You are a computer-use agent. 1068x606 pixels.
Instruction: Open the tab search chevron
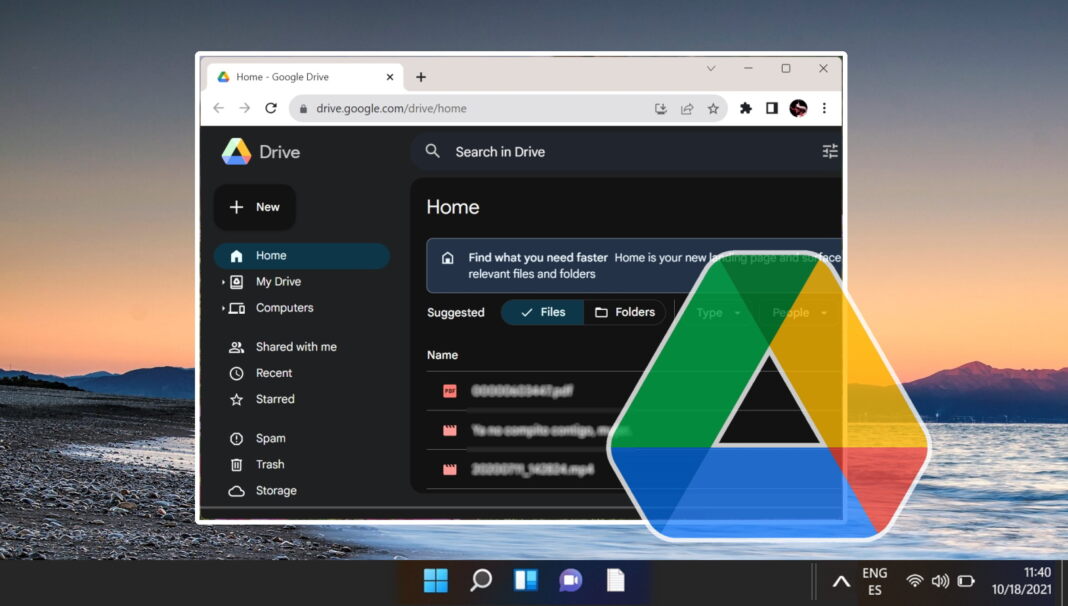[711, 69]
